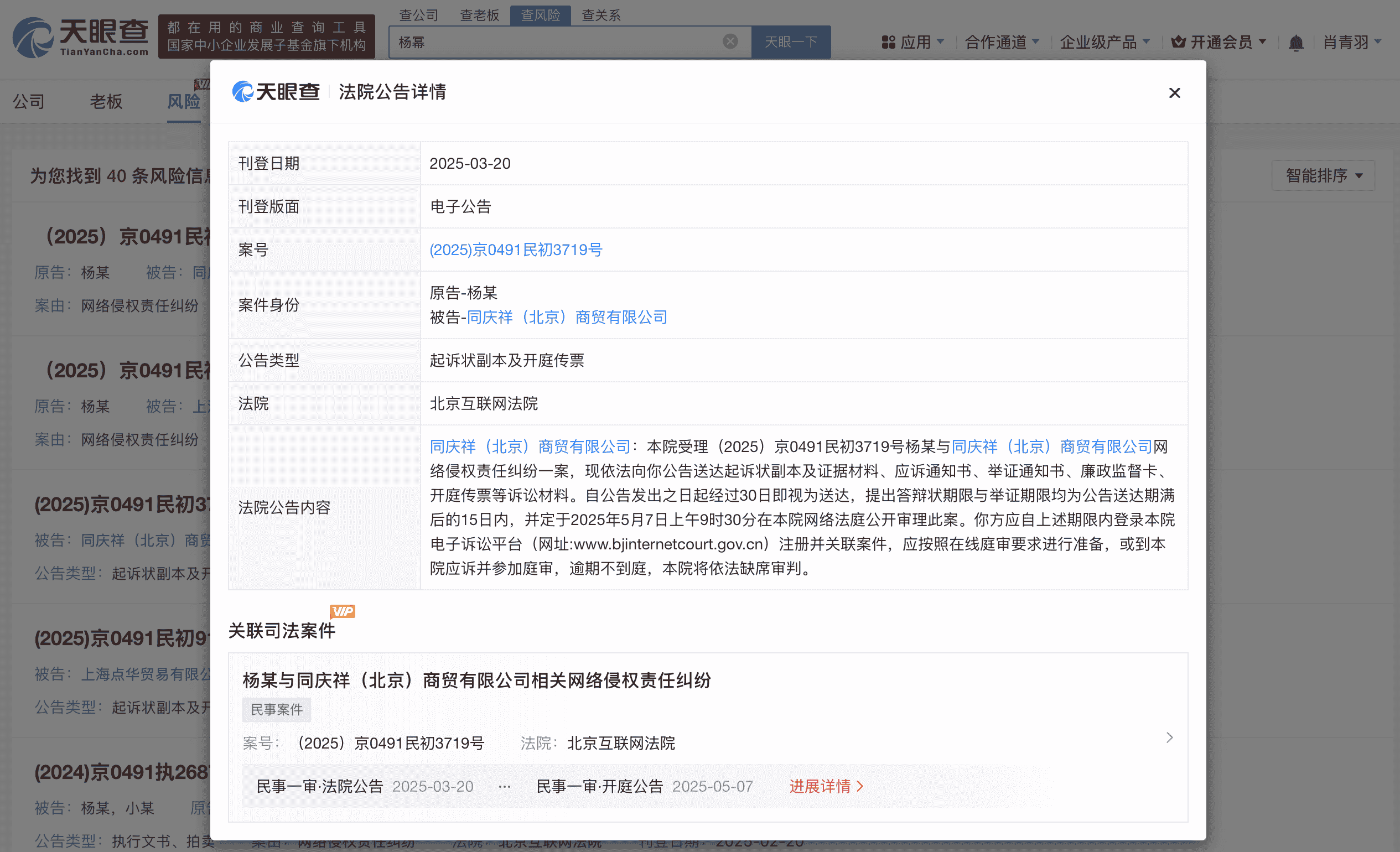
Task: Click the ellipsis between the two case timeline events
Action: (505, 786)
